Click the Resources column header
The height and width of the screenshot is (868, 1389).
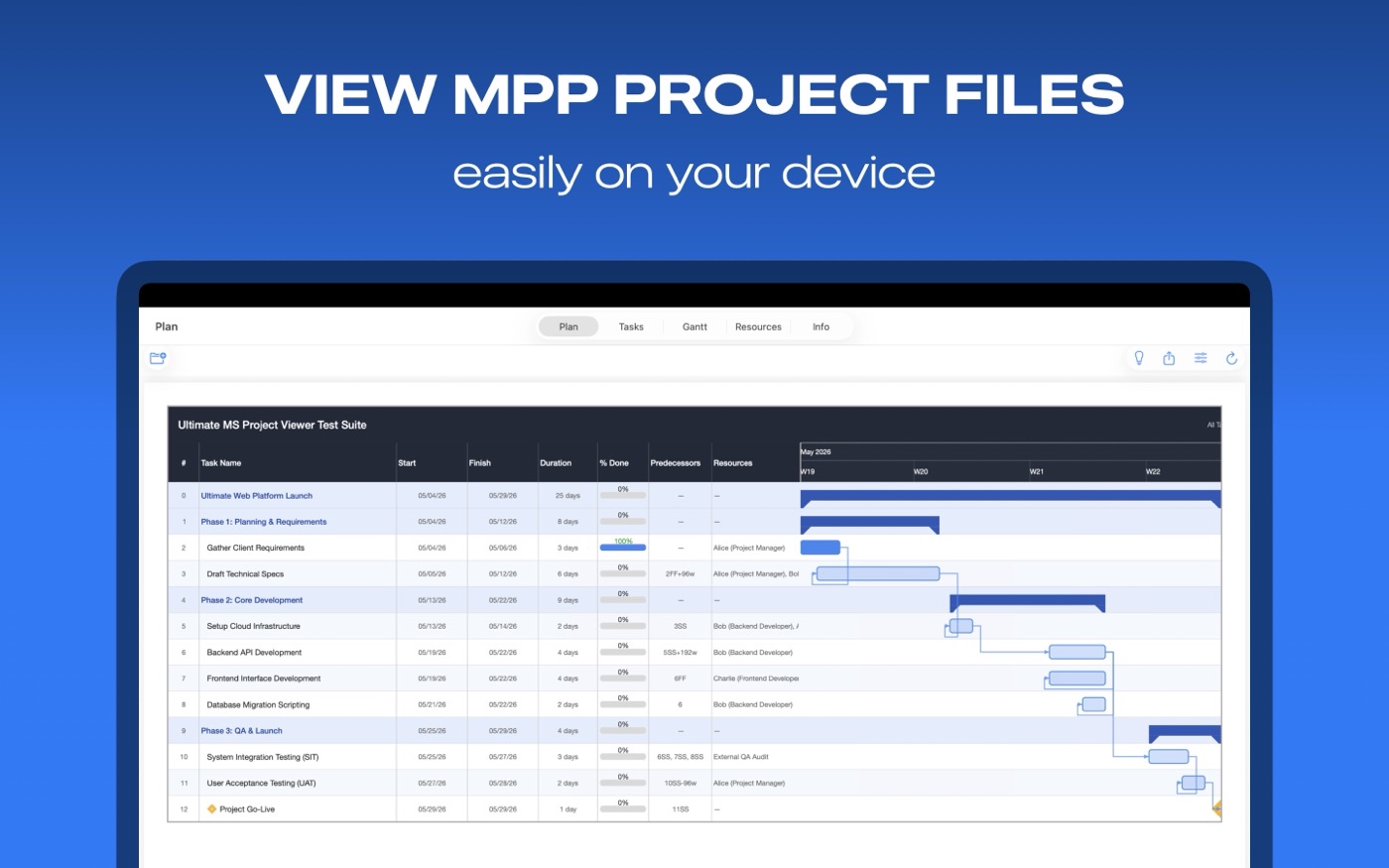pyautogui.click(x=733, y=463)
